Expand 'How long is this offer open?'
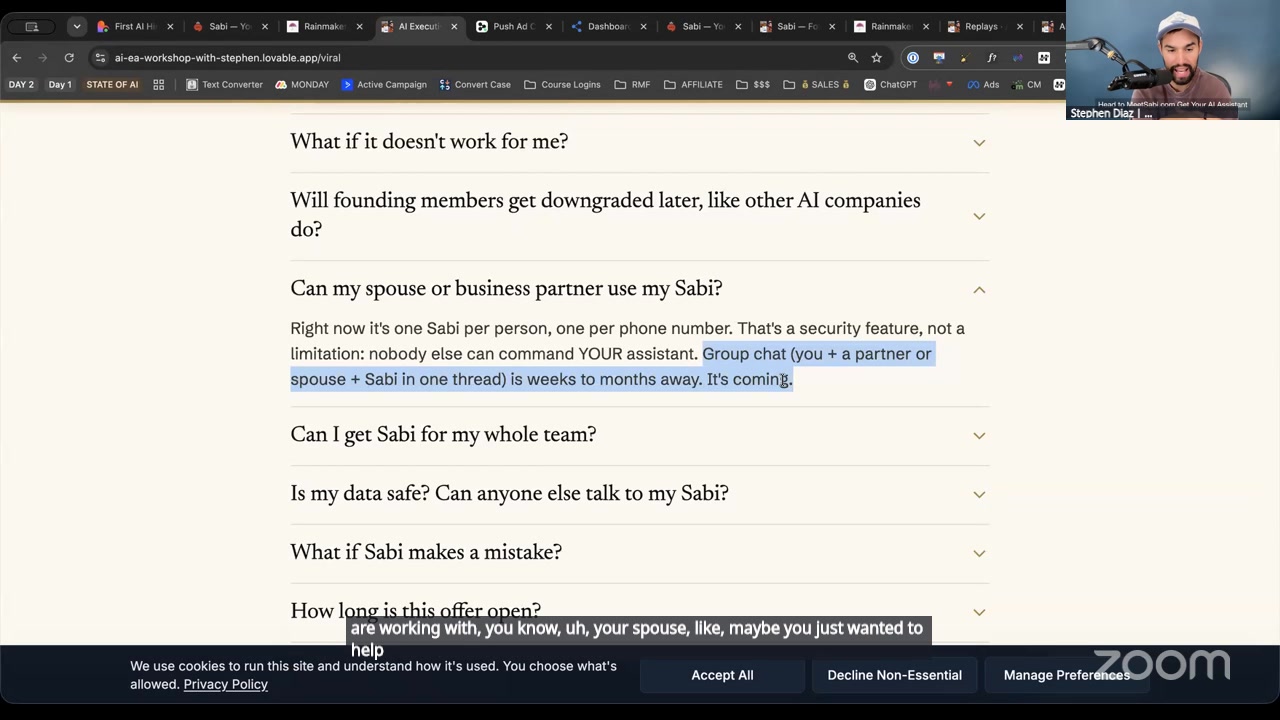The height and width of the screenshot is (720, 1280). pos(640,611)
